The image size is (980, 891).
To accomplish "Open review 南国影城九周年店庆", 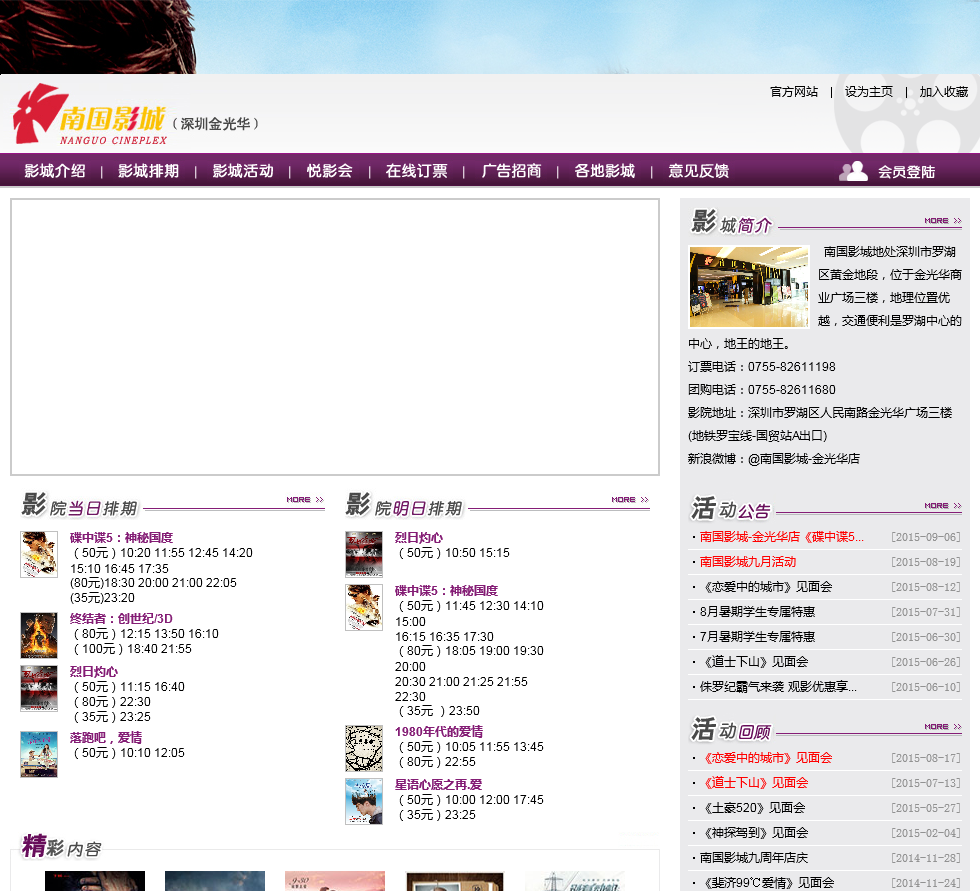I will [754, 858].
